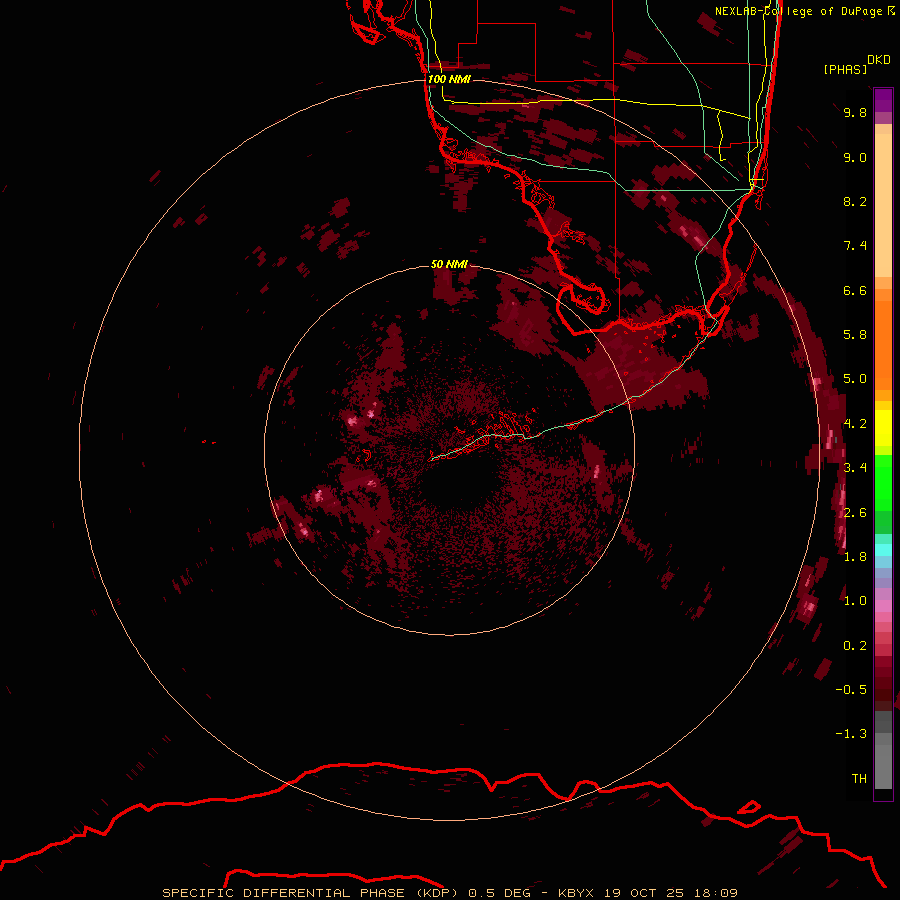The height and width of the screenshot is (900, 900).
Task: Click the 'TH' threshold label on scale
Action: click(859, 779)
